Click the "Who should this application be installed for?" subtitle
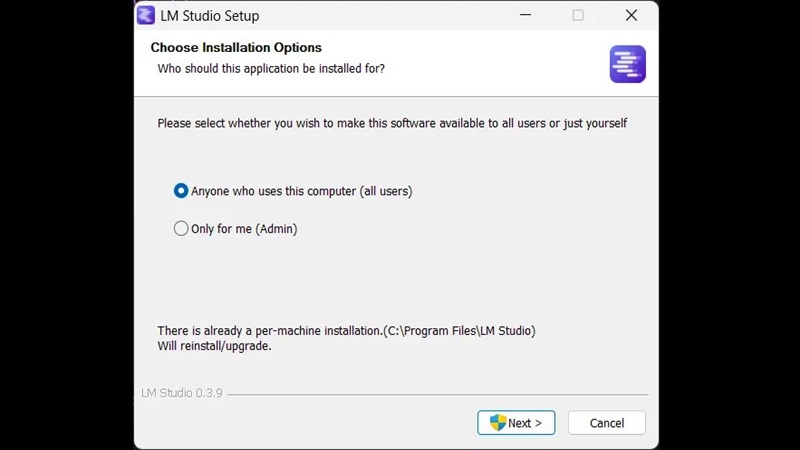 (x=271, y=69)
